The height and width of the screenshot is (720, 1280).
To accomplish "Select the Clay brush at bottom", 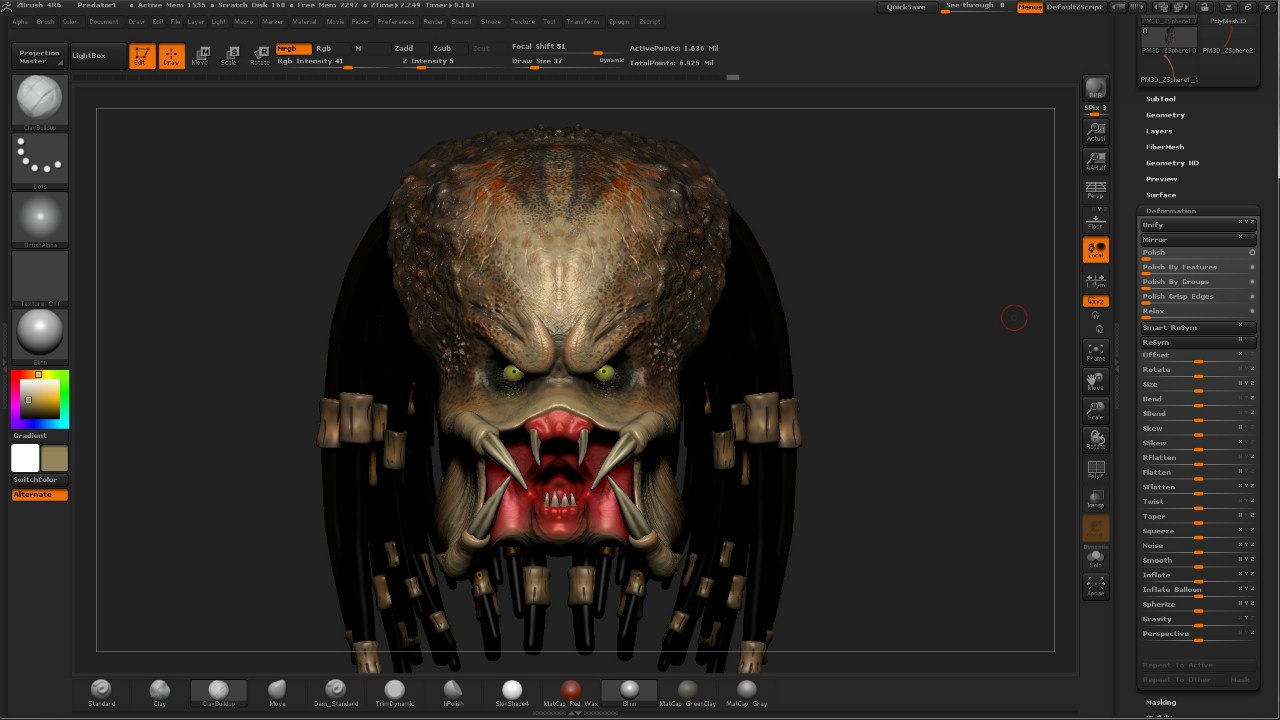I will [x=159, y=693].
